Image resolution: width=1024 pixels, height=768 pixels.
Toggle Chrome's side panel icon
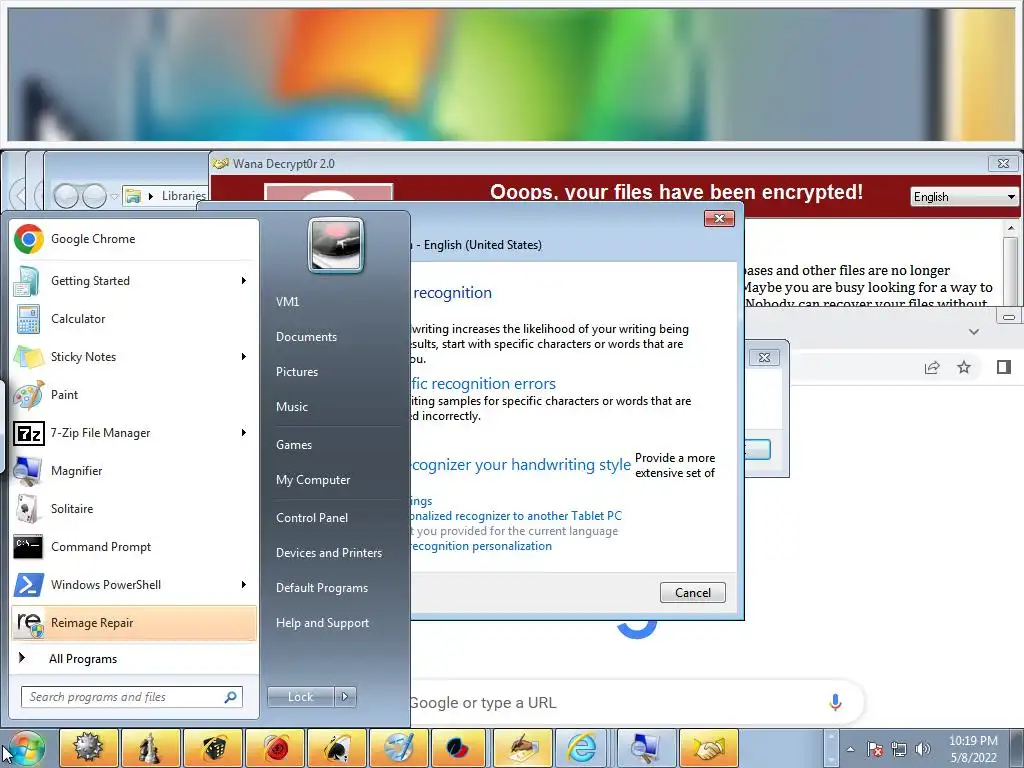pos(1004,367)
